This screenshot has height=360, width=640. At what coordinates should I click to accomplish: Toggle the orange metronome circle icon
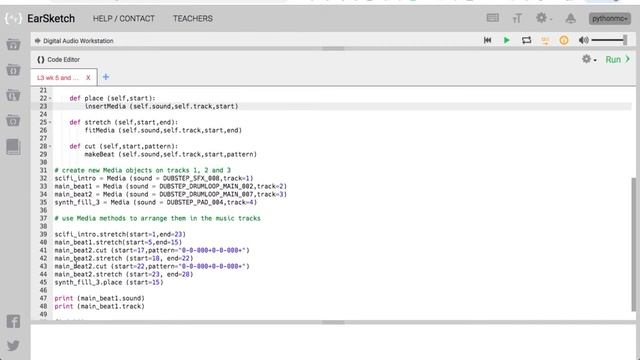(x=564, y=40)
